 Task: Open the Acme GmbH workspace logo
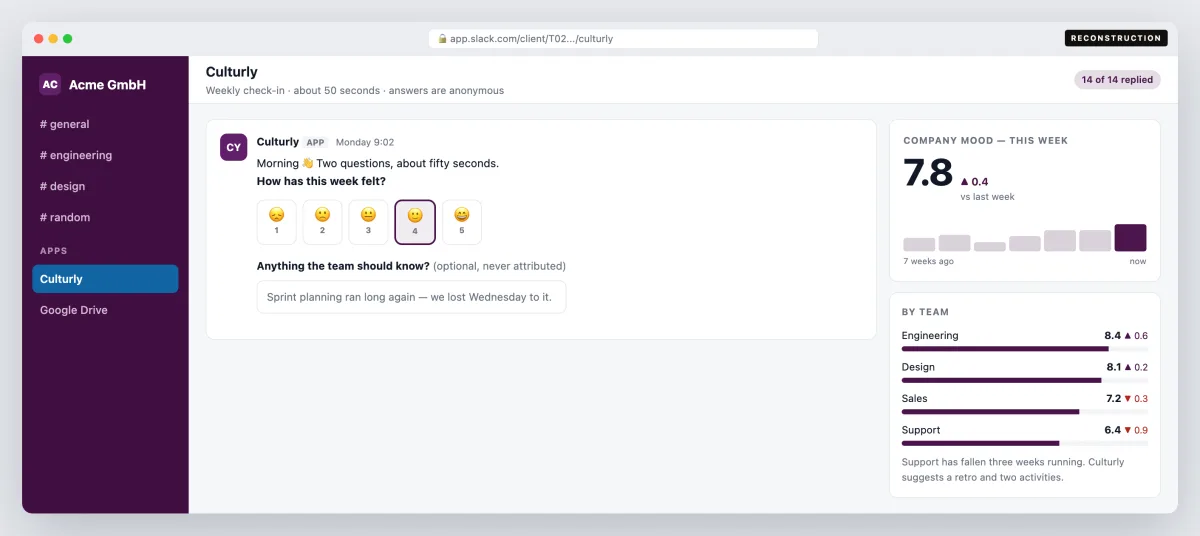tap(50, 85)
